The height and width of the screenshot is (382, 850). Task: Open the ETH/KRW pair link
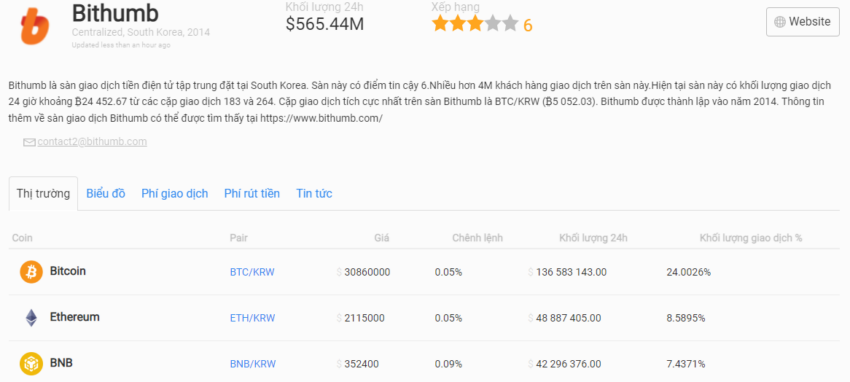pos(252,318)
